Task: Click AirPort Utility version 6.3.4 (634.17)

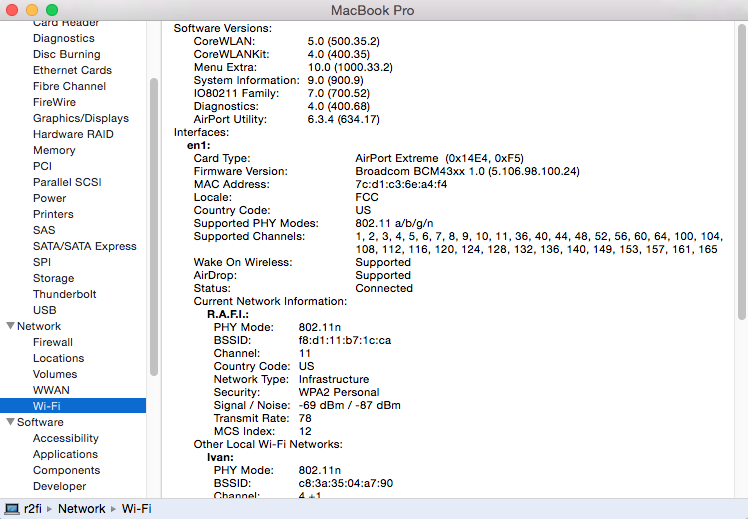Action: (343, 119)
